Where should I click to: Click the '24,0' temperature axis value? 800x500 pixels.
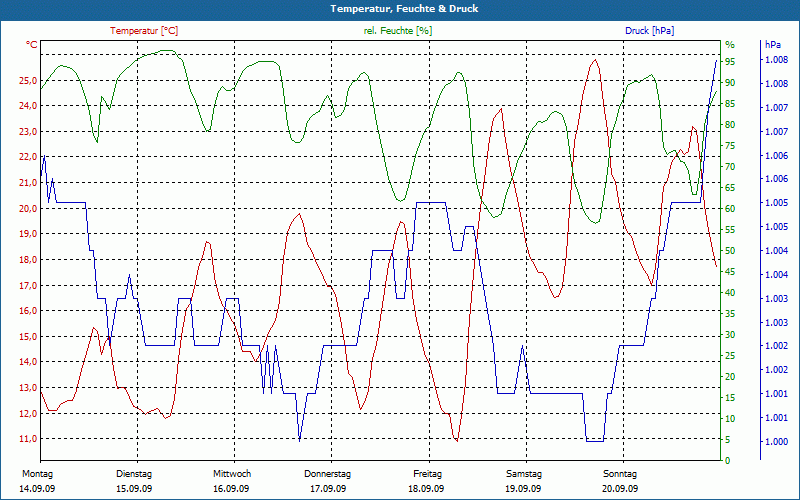pos(28,106)
